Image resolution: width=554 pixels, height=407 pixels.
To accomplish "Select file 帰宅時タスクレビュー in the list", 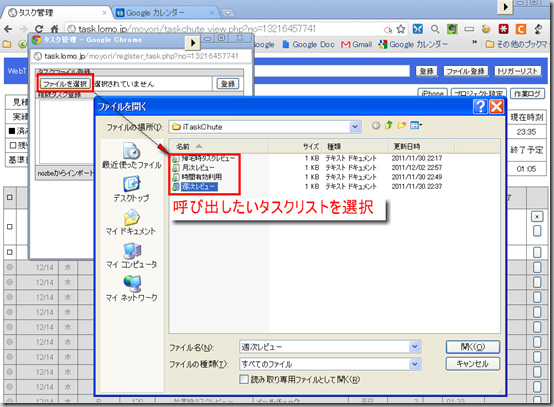I will pyautogui.click(x=208, y=158).
